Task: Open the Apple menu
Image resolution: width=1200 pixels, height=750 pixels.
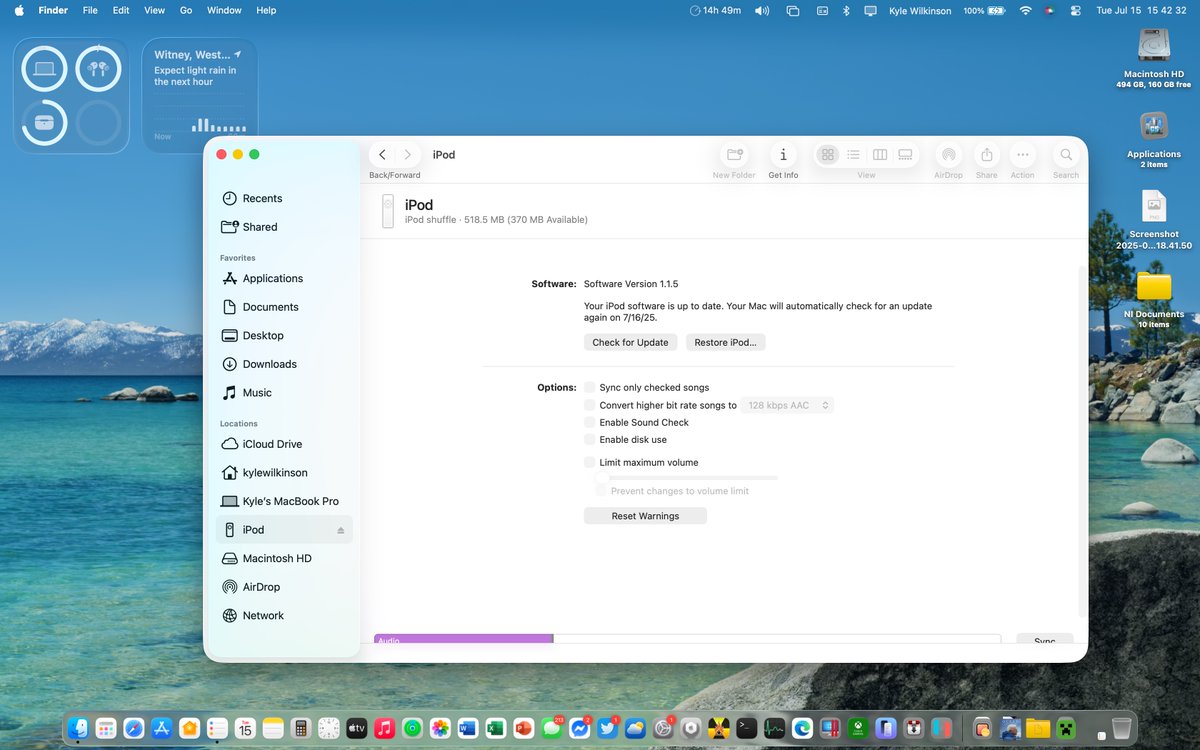Action: tap(19, 10)
